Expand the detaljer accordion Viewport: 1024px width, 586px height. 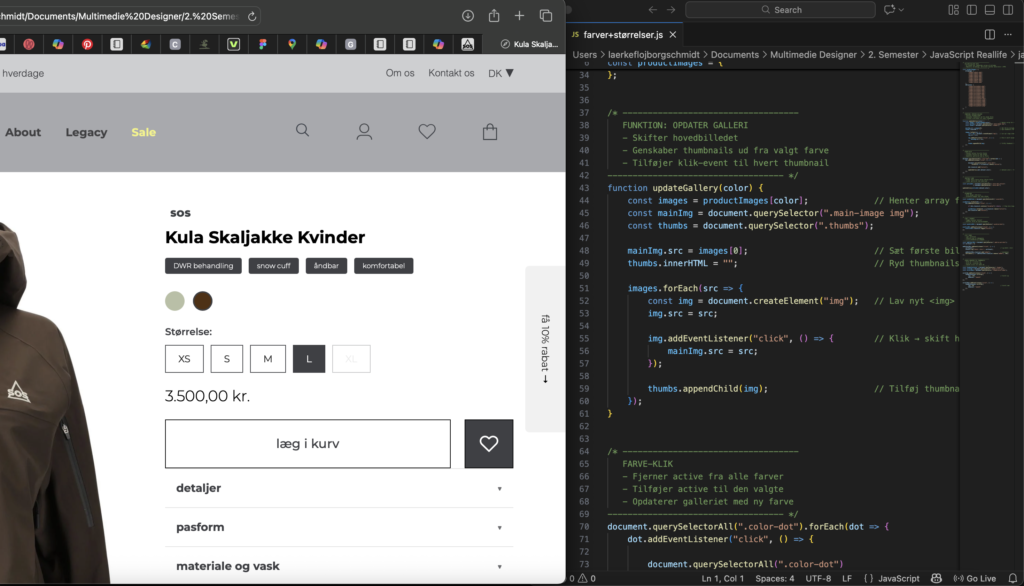[x=339, y=488]
